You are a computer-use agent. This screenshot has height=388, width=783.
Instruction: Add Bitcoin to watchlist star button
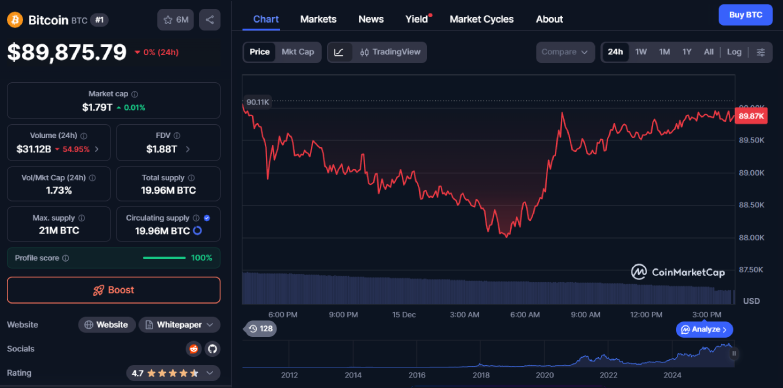click(175, 20)
